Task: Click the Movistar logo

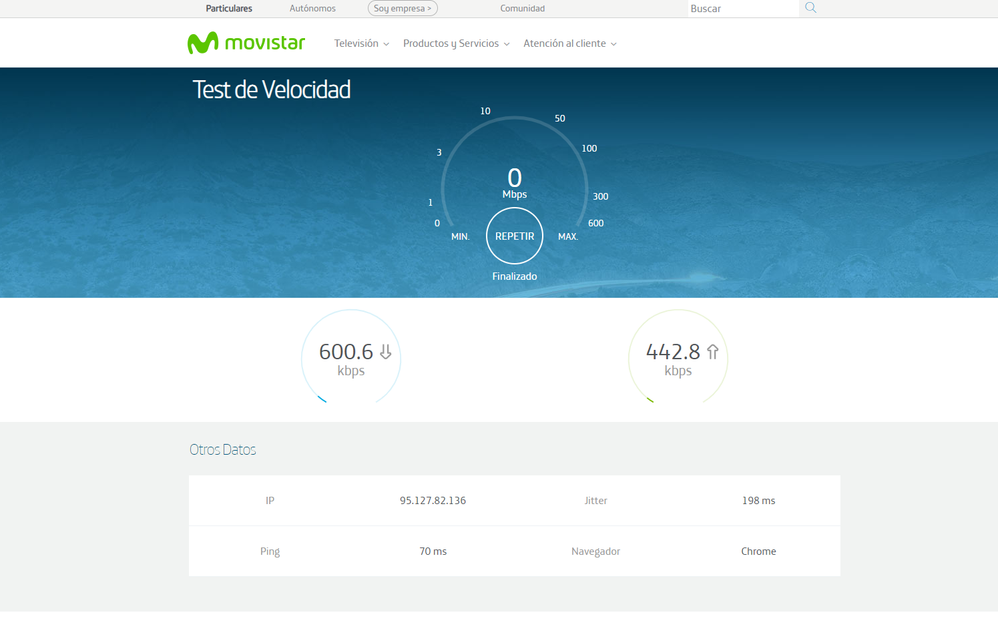Action: 245,43
